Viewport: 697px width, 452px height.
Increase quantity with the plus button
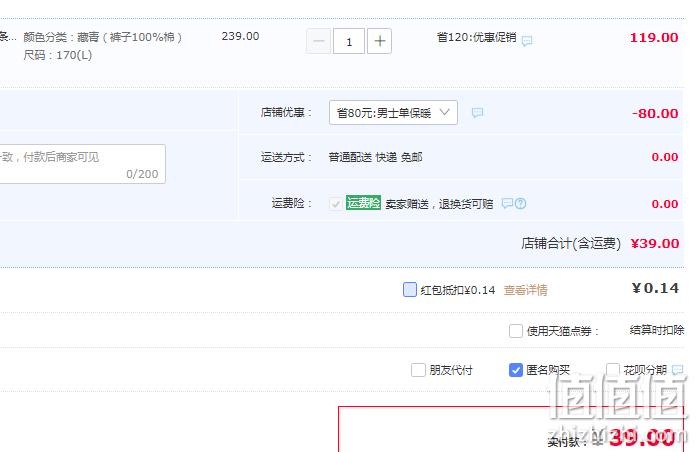click(380, 41)
